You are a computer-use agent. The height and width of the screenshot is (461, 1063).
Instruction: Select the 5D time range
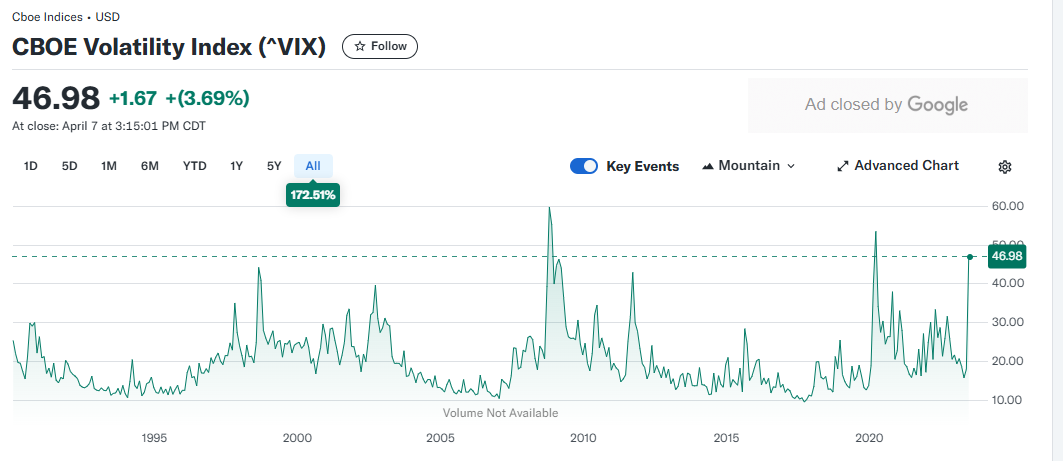click(69, 166)
